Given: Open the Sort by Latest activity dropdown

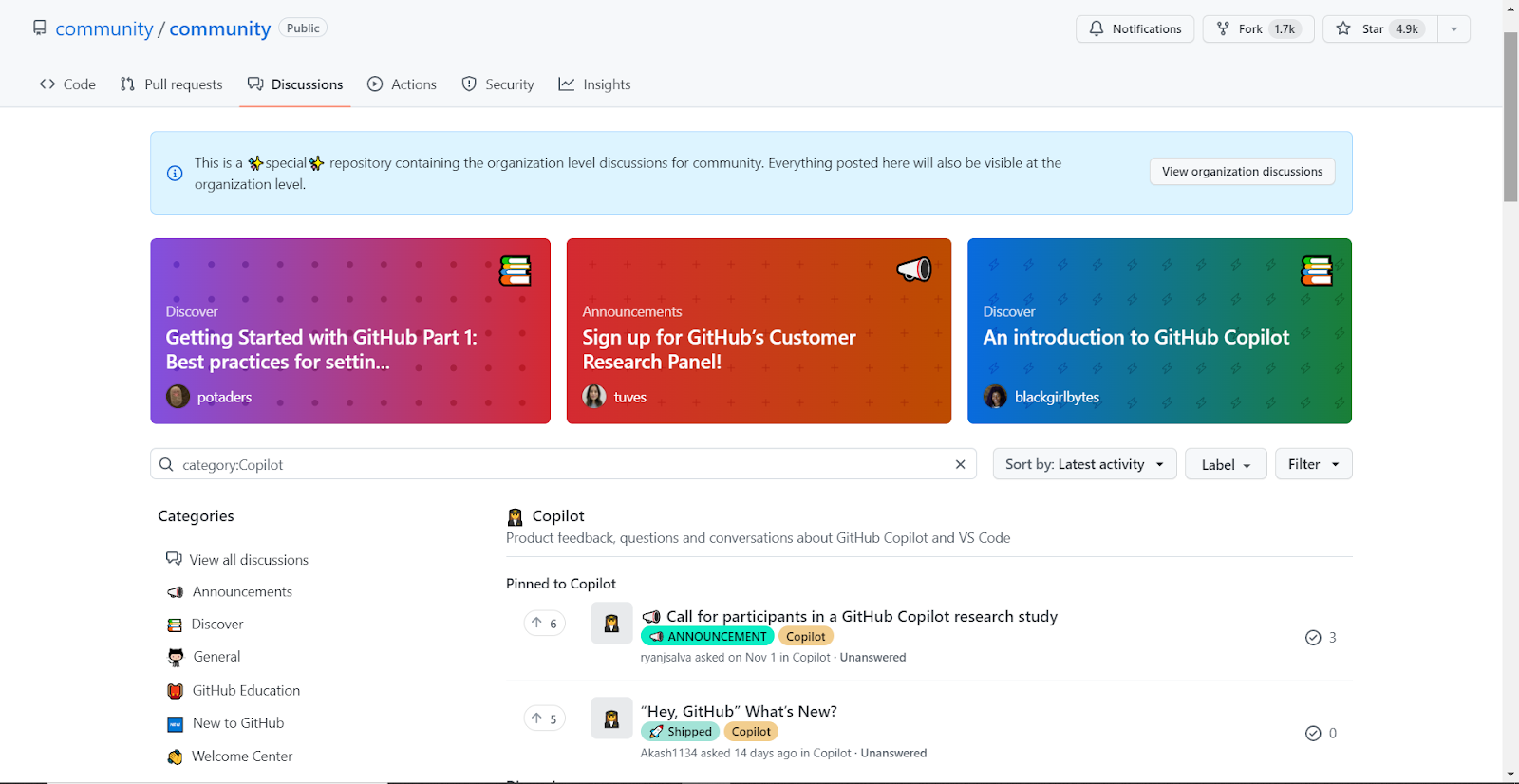Looking at the screenshot, I should click(1084, 464).
